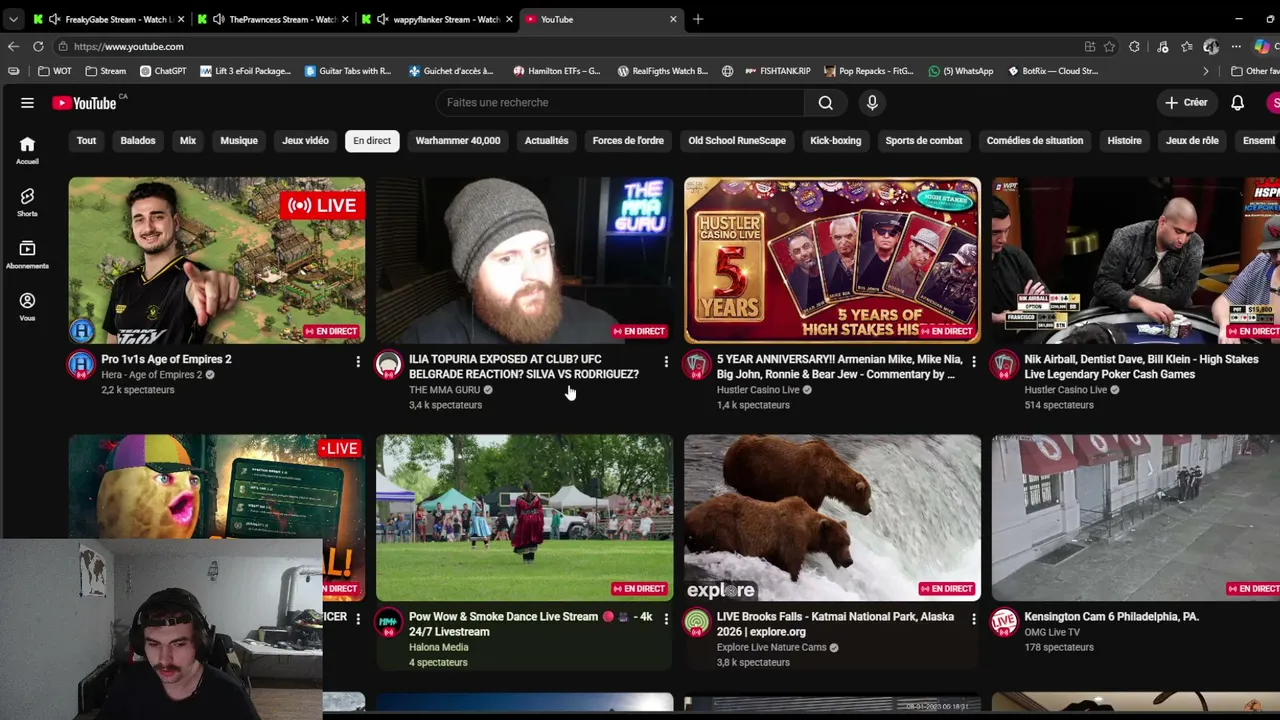Open the notifications bell
The height and width of the screenshot is (720, 1280).
1237,102
